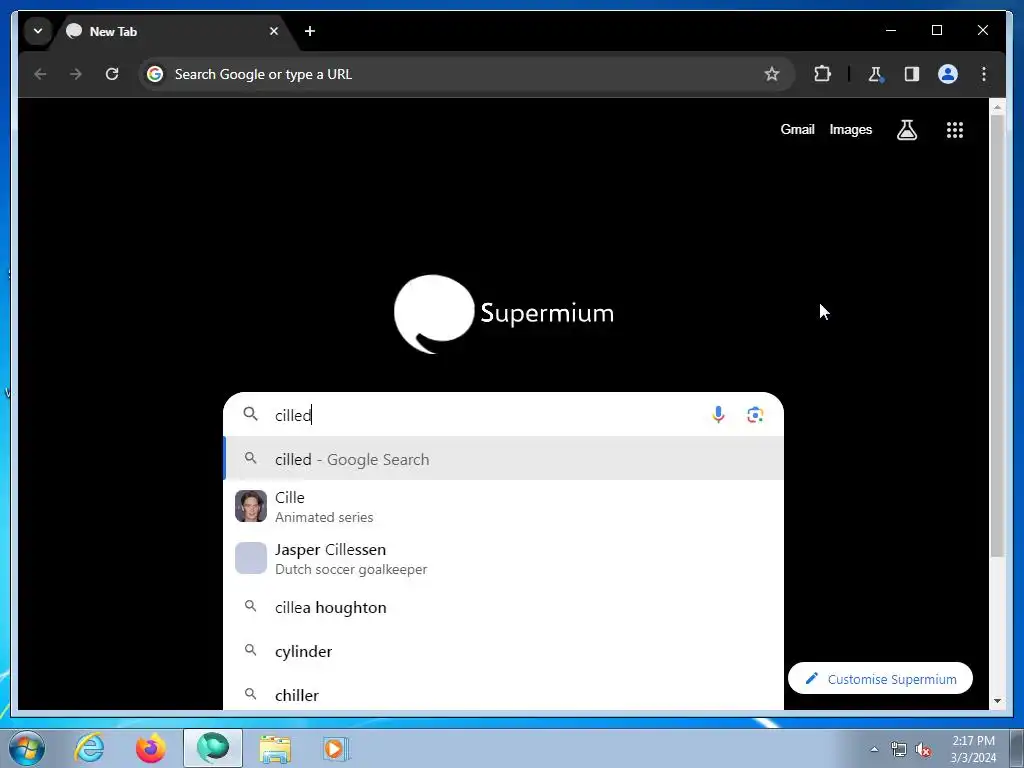Select 'cylinder' suggestion

pos(503,651)
